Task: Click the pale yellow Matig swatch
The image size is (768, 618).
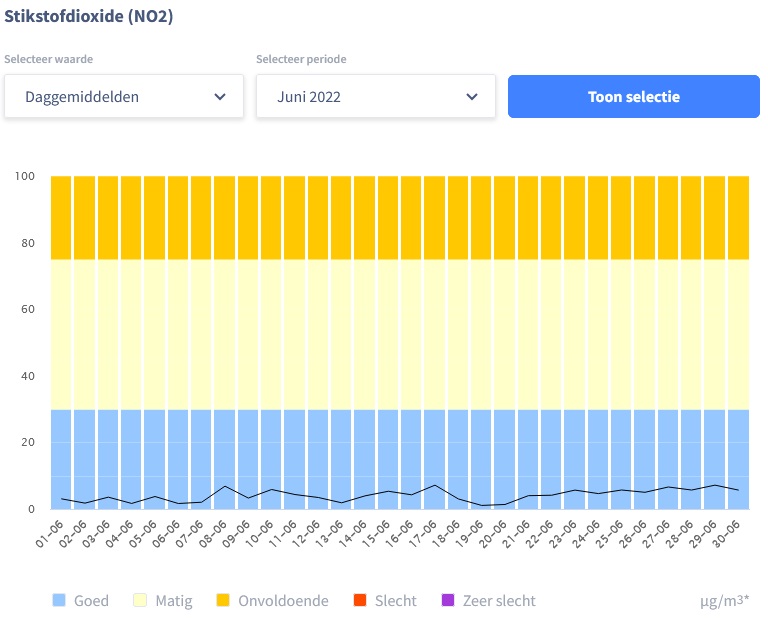Action: pos(140,600)
